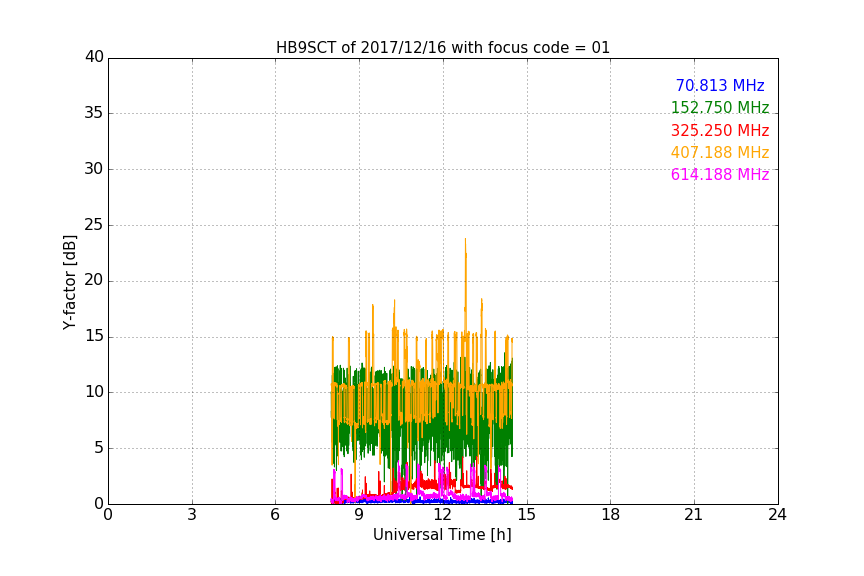
Task: Select the 152.750 MHz legend label
Action: 720,107
